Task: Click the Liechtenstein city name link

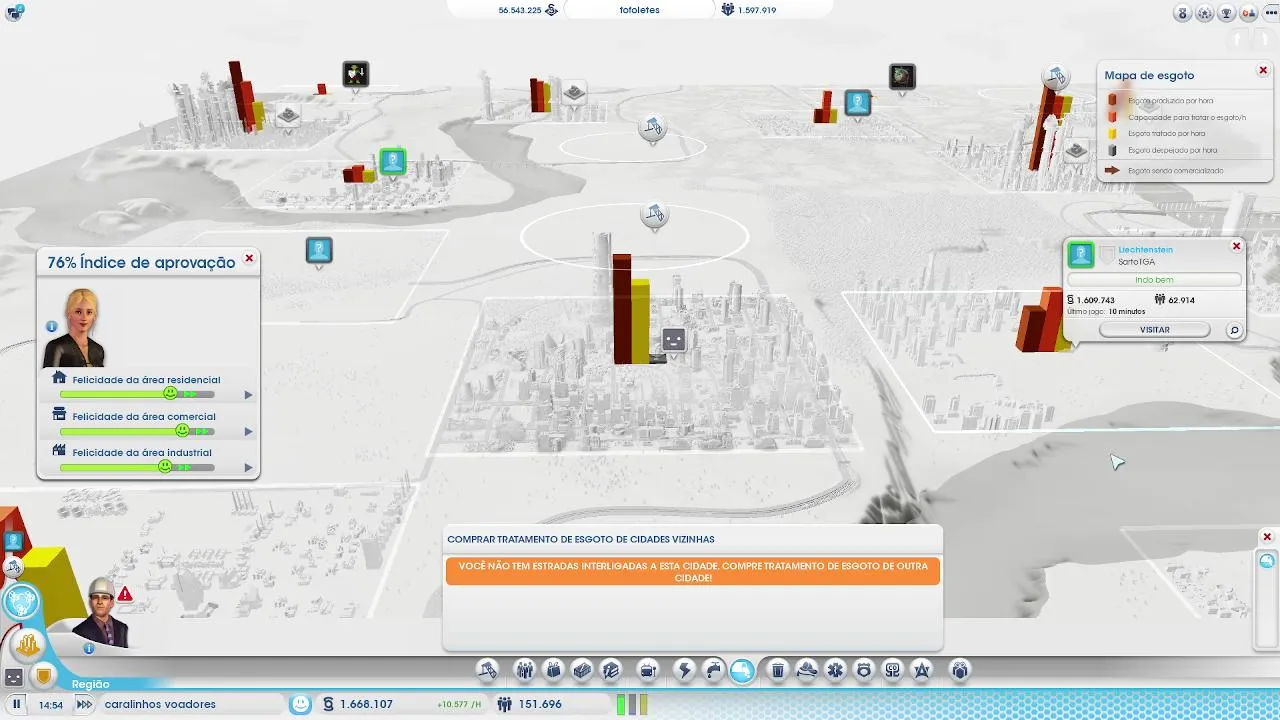Action: click(x=1145, y=249)
